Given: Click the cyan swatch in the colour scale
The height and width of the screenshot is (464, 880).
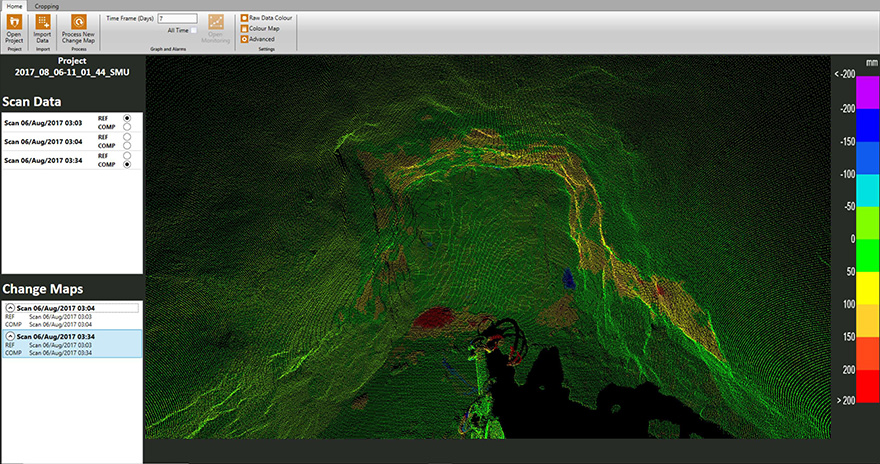Looking at the screenshot, I should click(868, 190).
